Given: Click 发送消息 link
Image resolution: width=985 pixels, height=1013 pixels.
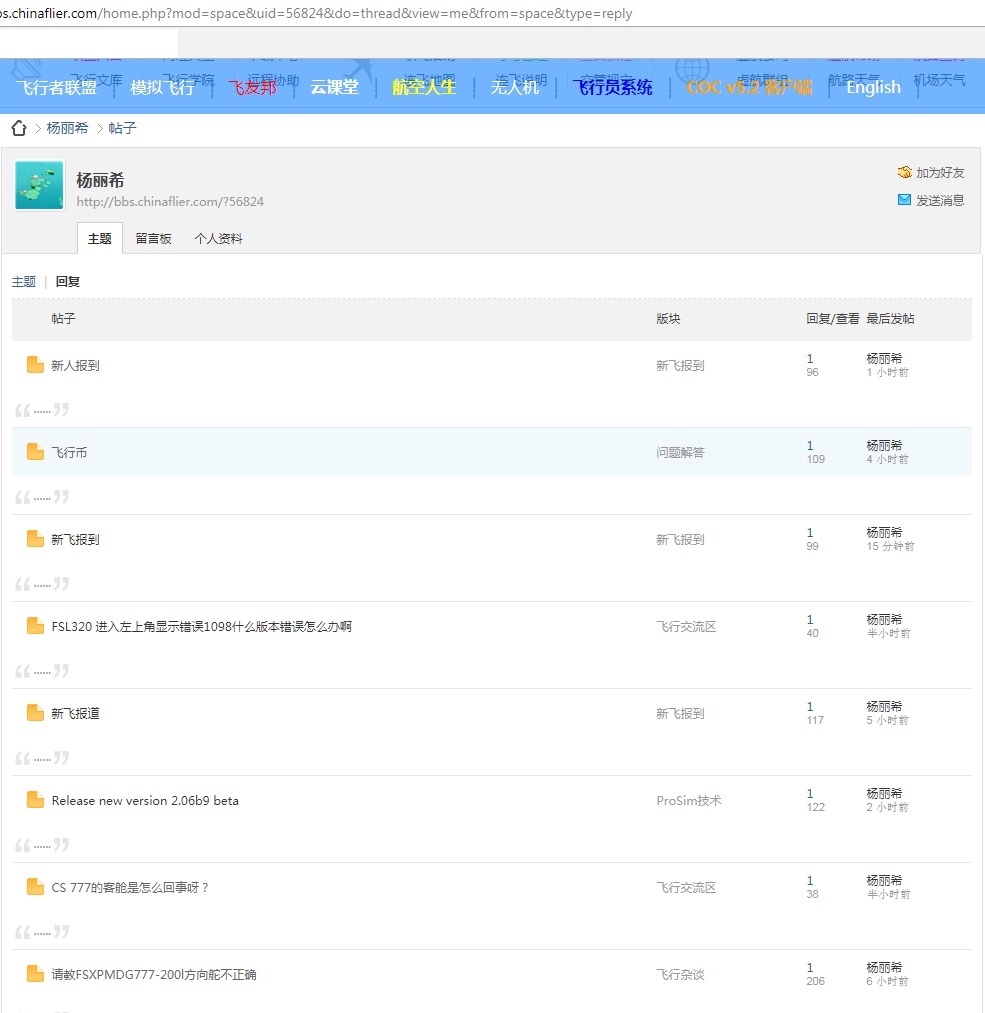Looking at the screenshot, I should (940, 200).
